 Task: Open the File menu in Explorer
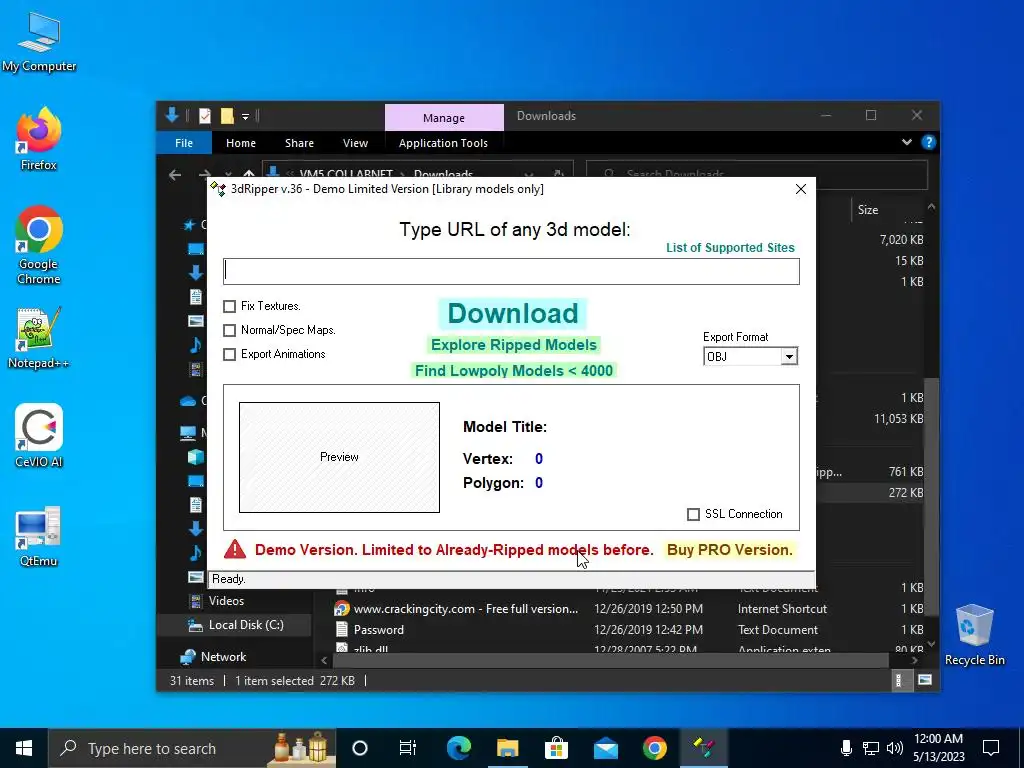click(184, 142)
